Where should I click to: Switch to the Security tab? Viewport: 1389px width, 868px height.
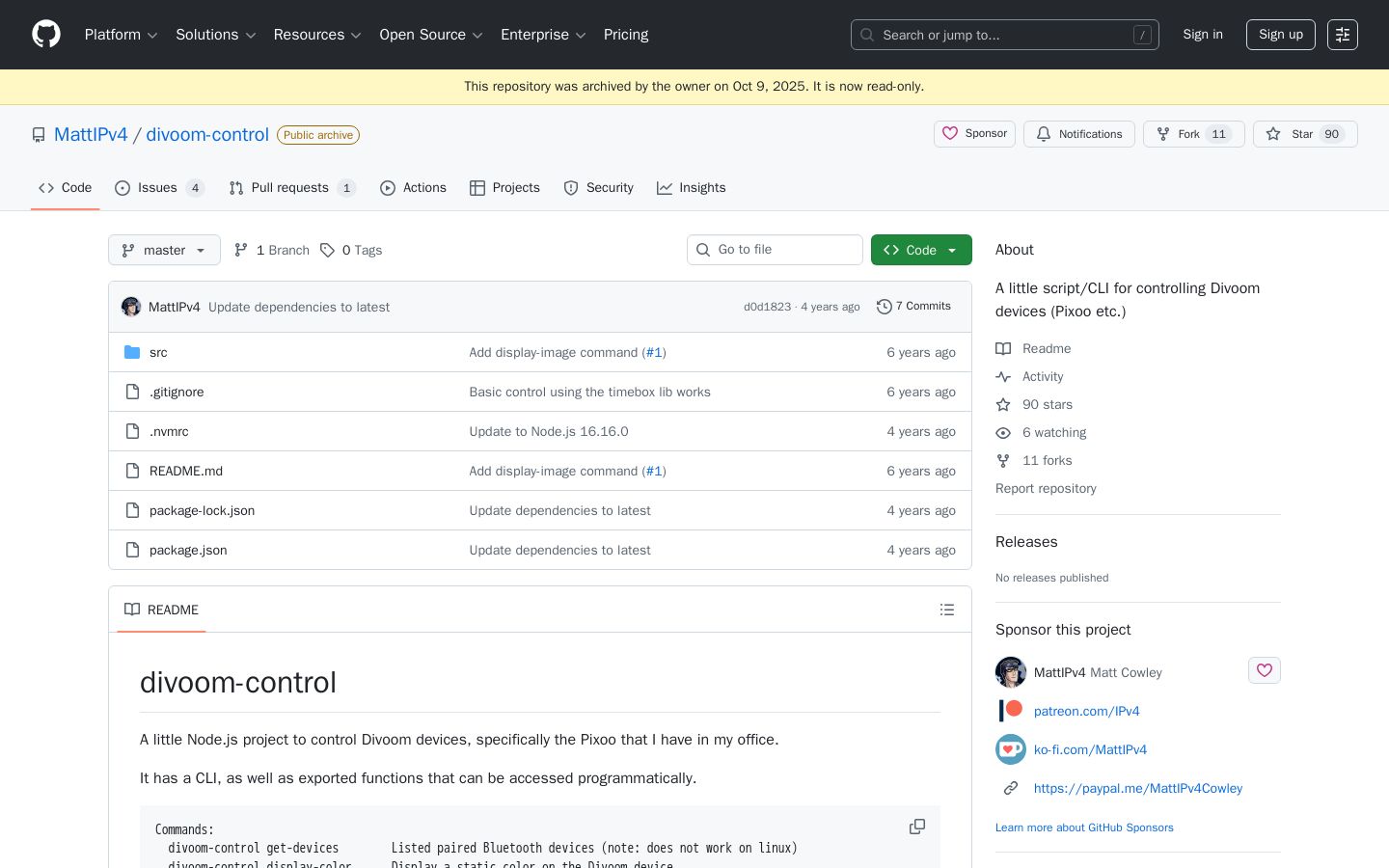point(599,188)
